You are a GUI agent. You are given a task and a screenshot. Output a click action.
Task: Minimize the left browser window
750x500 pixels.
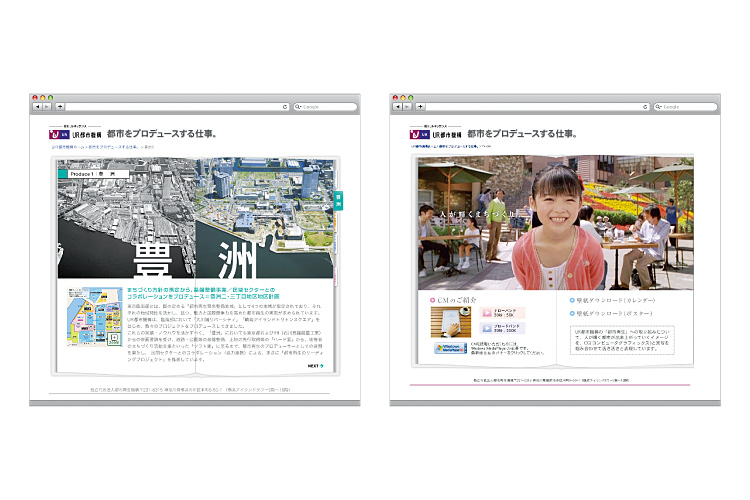point(43,98)
